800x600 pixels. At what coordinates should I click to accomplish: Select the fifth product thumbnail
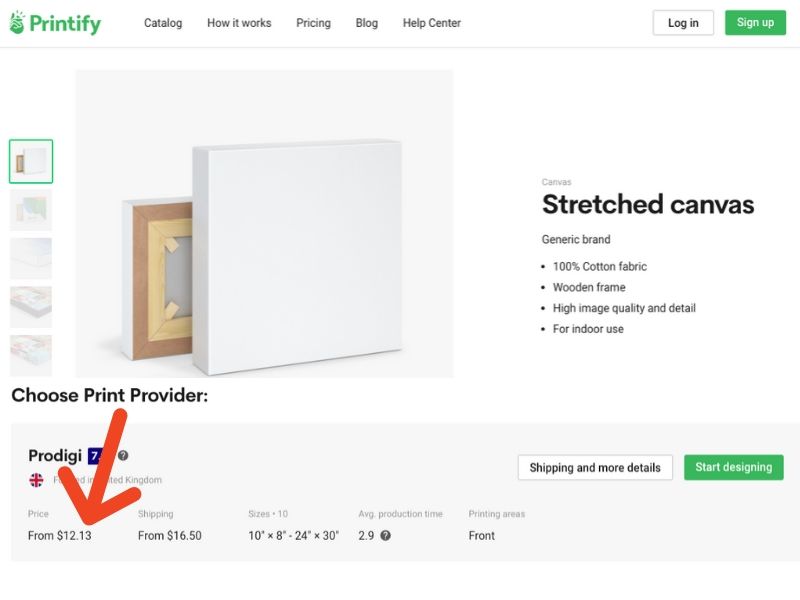click(31, 355)
